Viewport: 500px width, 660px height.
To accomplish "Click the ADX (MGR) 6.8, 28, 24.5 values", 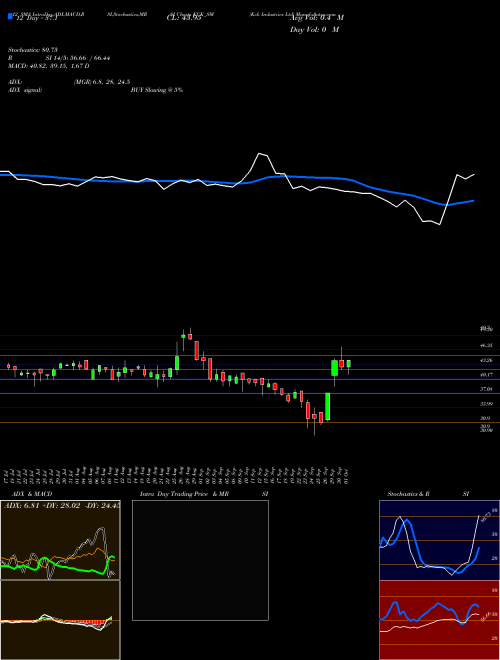I will tap(69, 82).
